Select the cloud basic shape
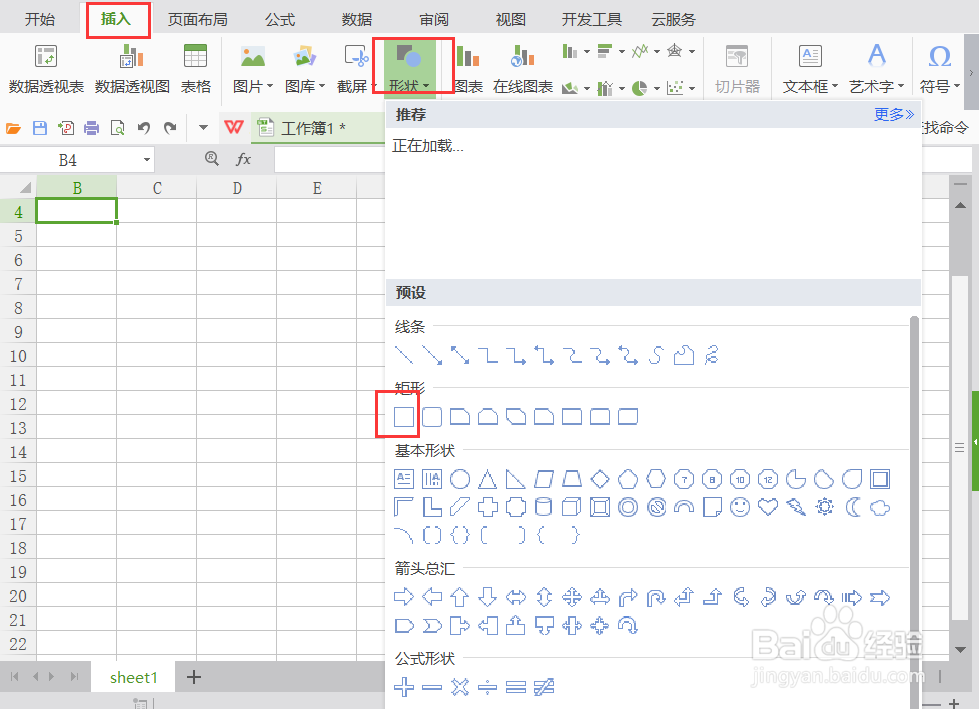979x709 pixels. [x=880, y=507]
